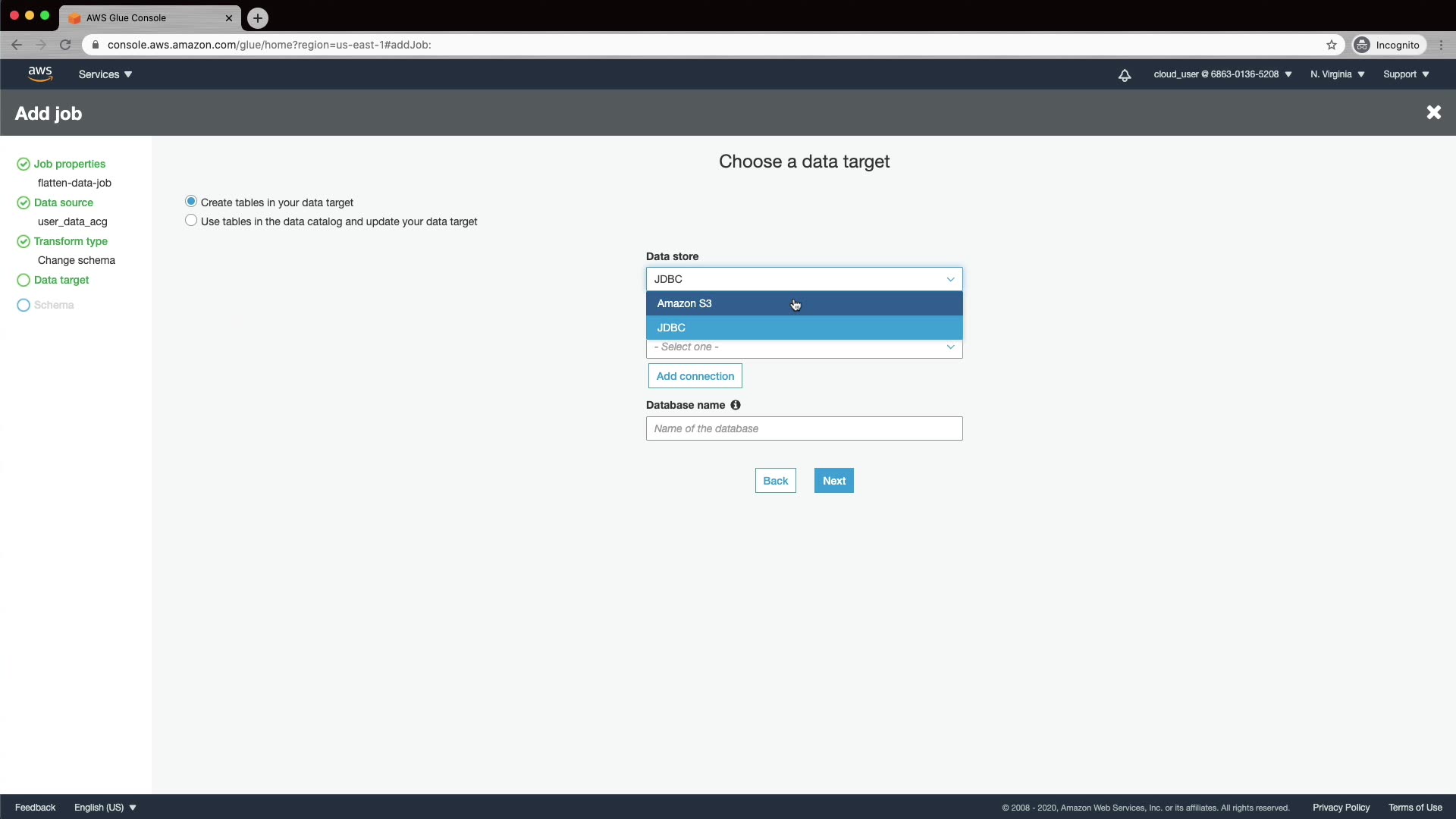
Task: Click the browser back arrow
Action: coord(17,45)
